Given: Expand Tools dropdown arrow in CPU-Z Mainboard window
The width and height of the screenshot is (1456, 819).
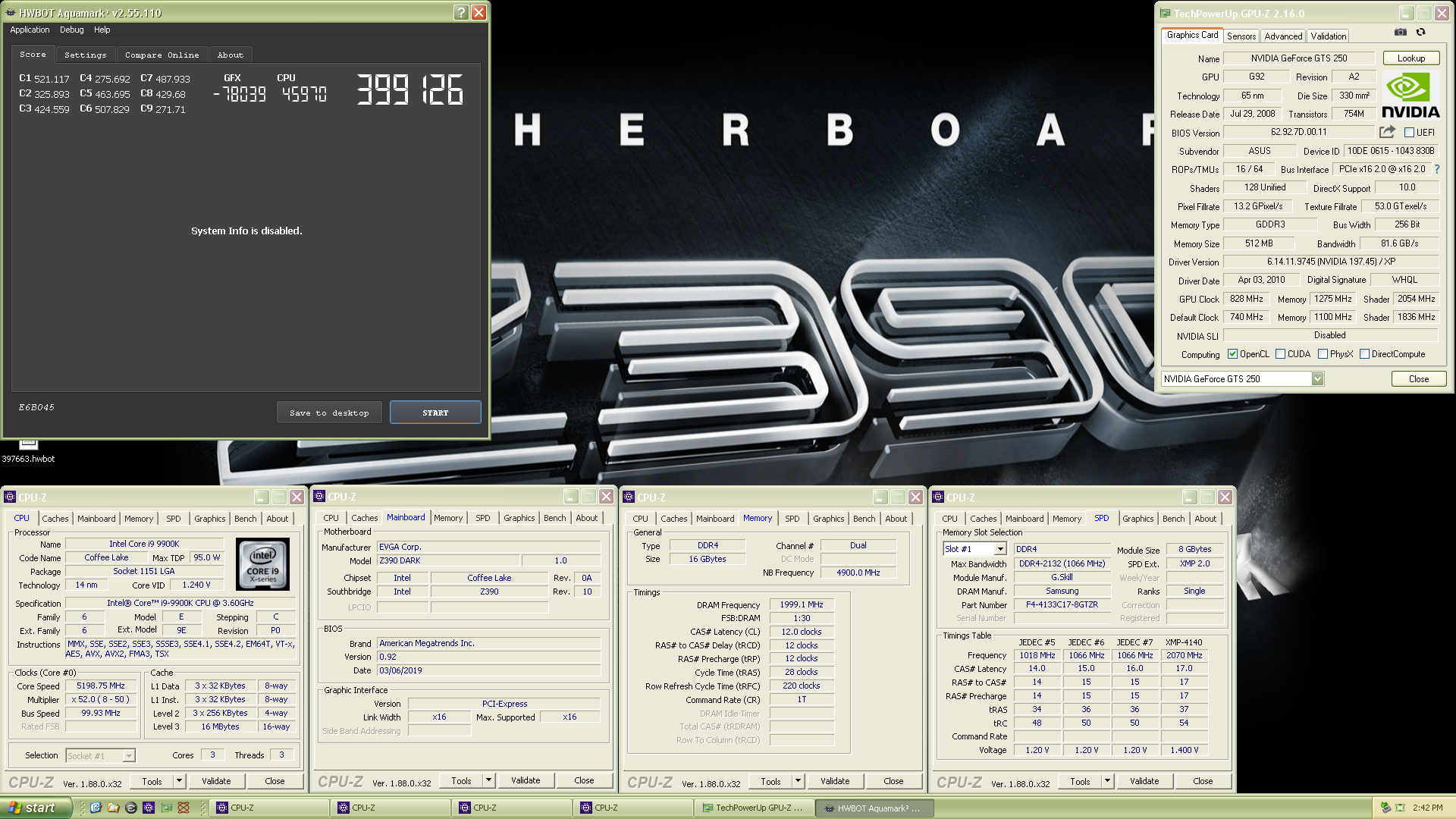Looking at the screenshot, I should tap(489, 780).
